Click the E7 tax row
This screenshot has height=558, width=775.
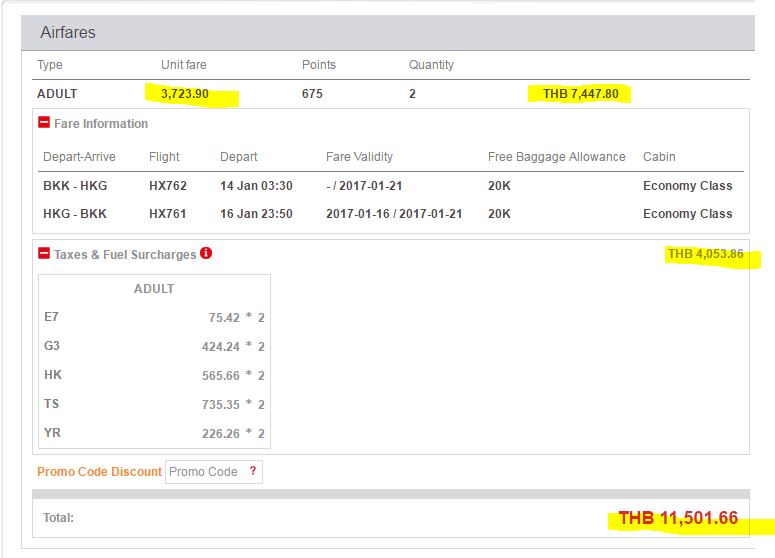point(154,317)
